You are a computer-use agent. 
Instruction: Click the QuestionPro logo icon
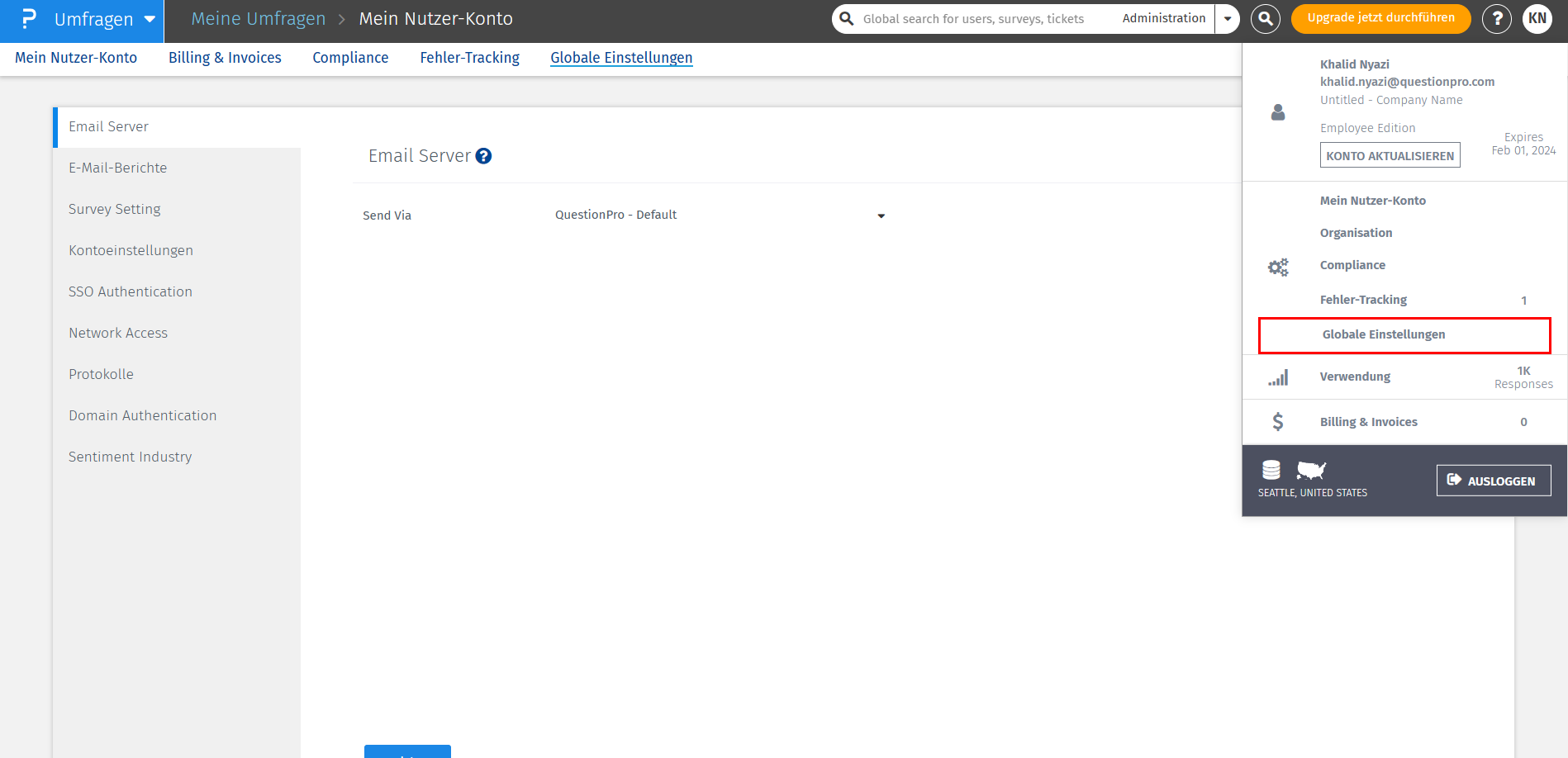[29, 19]
